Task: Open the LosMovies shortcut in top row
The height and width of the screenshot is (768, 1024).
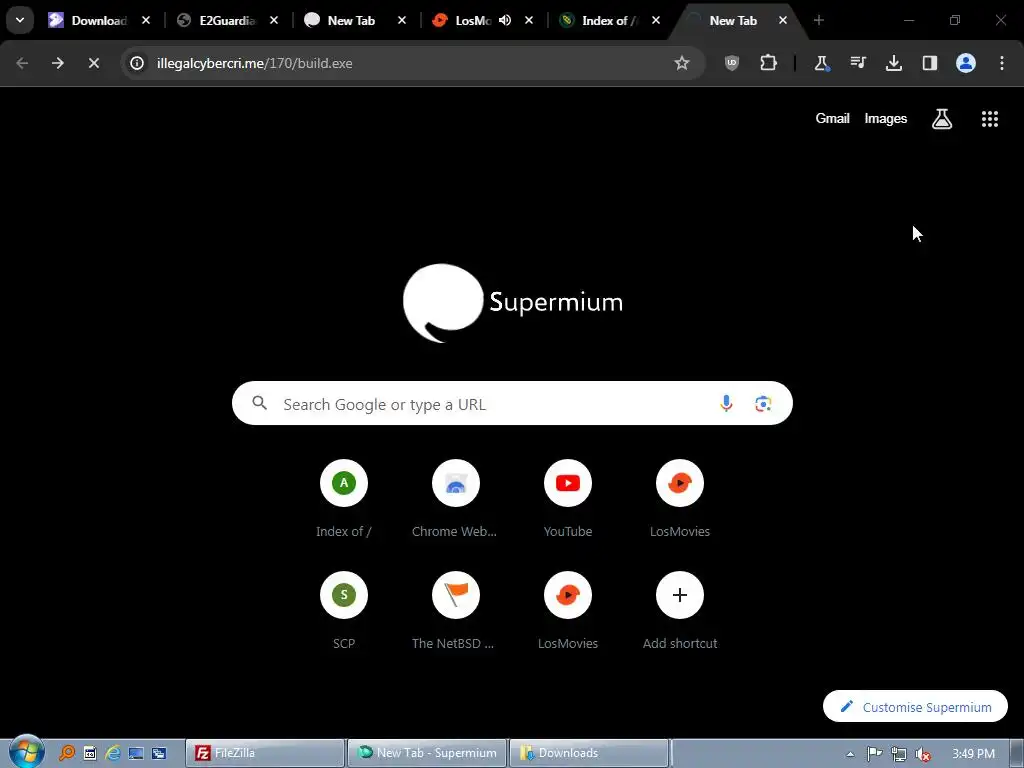Action: click(x=679, y=499)
